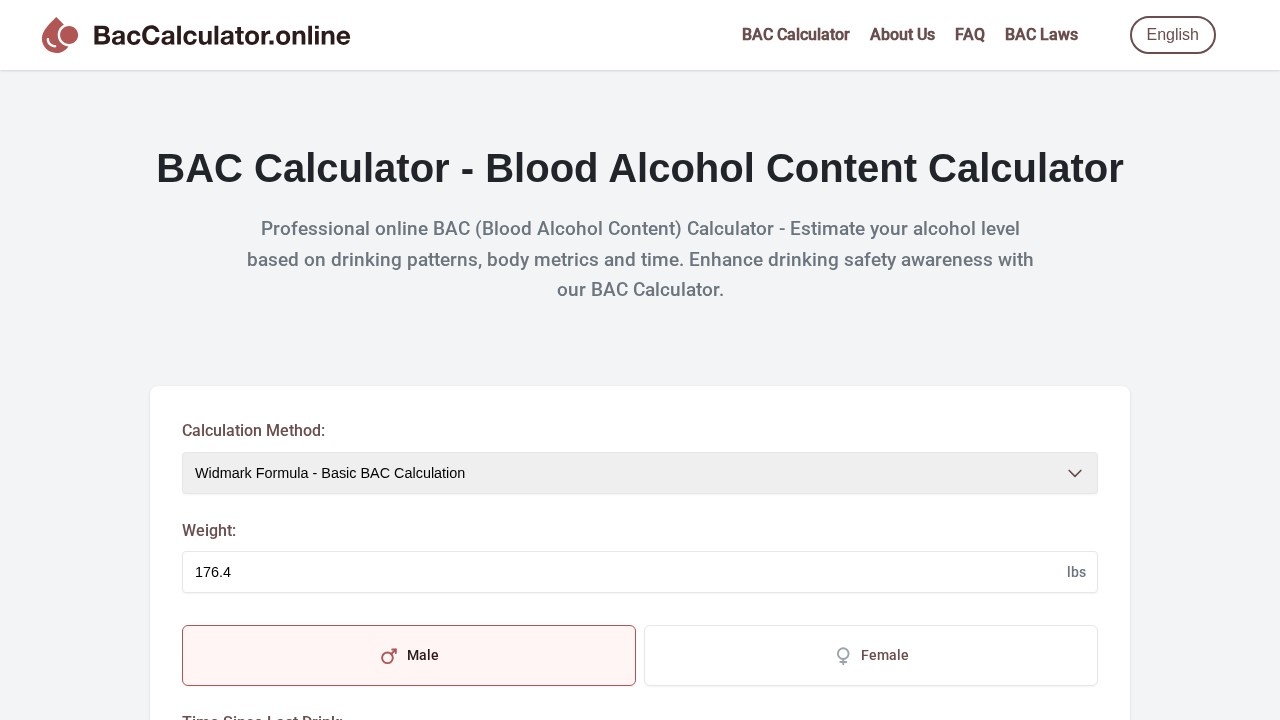
Task: Go to the About Us page
Action: pos(902,35)
